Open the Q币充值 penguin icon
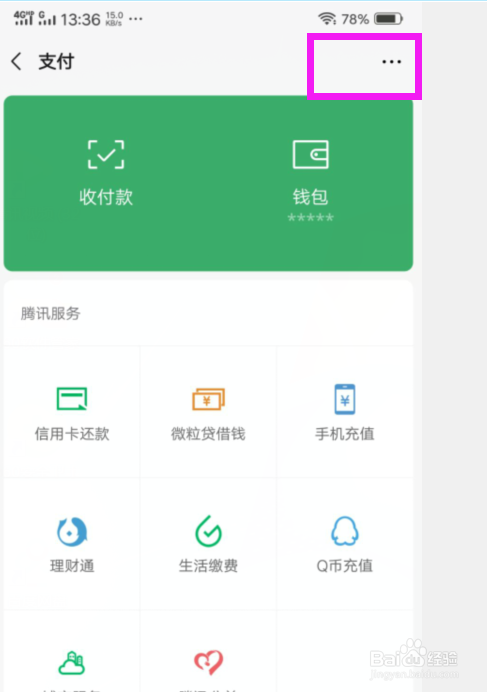The image size is (487, 692). (x=345, y=531)
